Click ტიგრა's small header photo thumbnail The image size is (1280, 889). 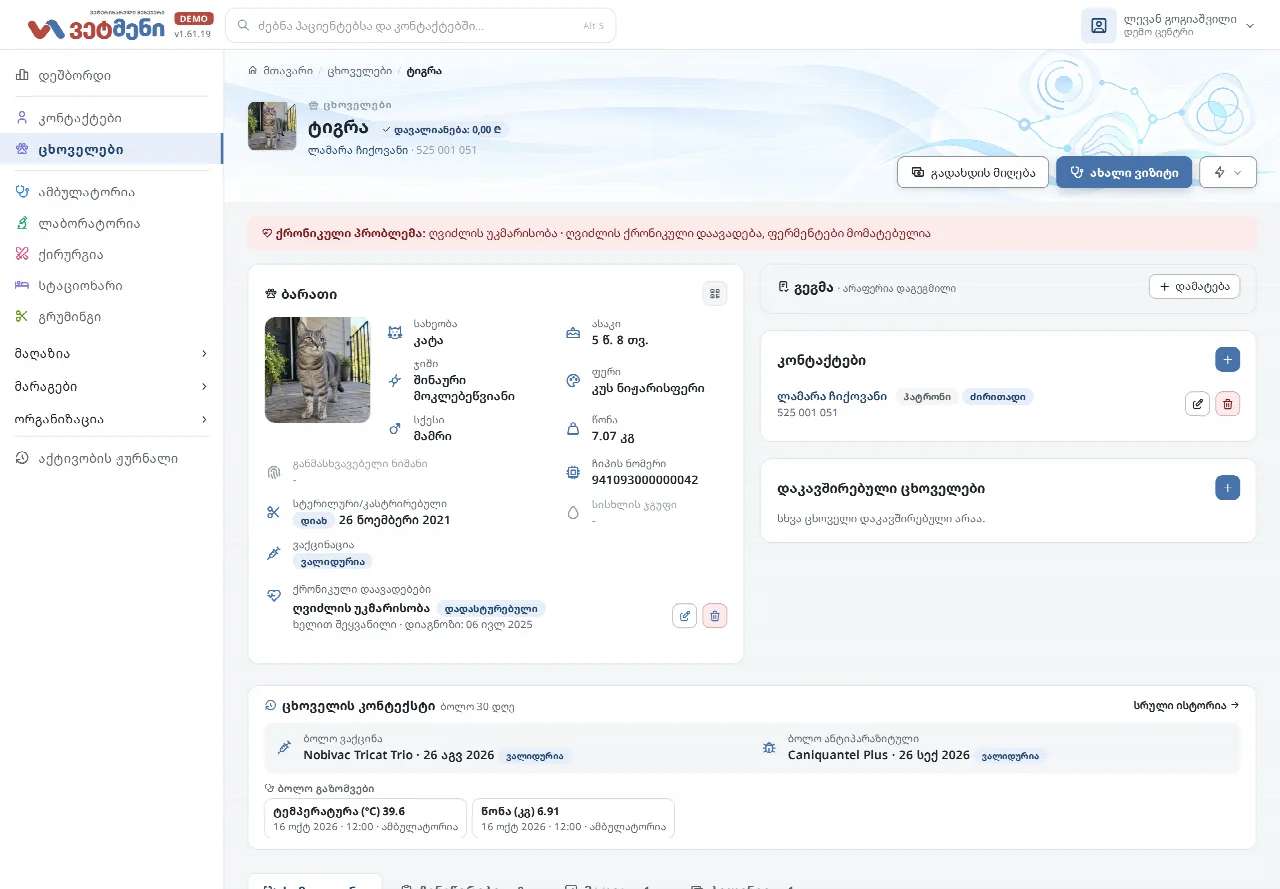(272, 126)
